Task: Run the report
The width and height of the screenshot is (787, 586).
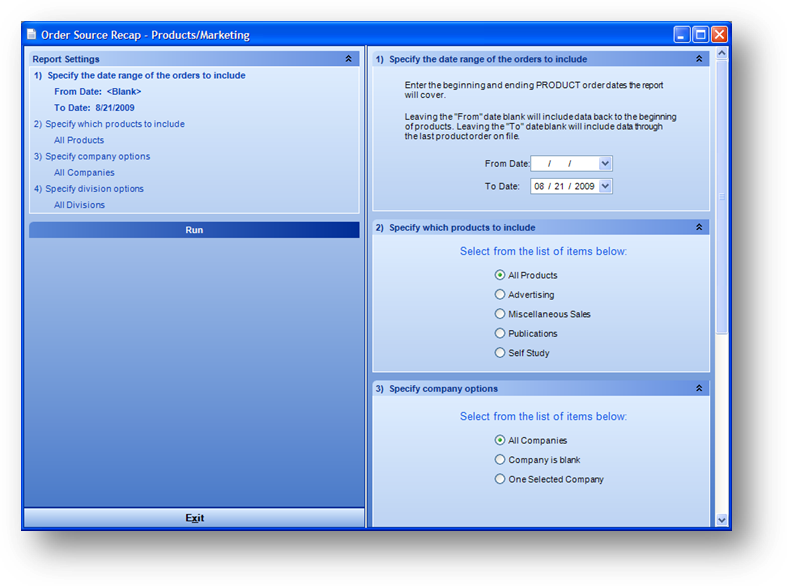Action: pyautogui.click(x=194, y=230)
